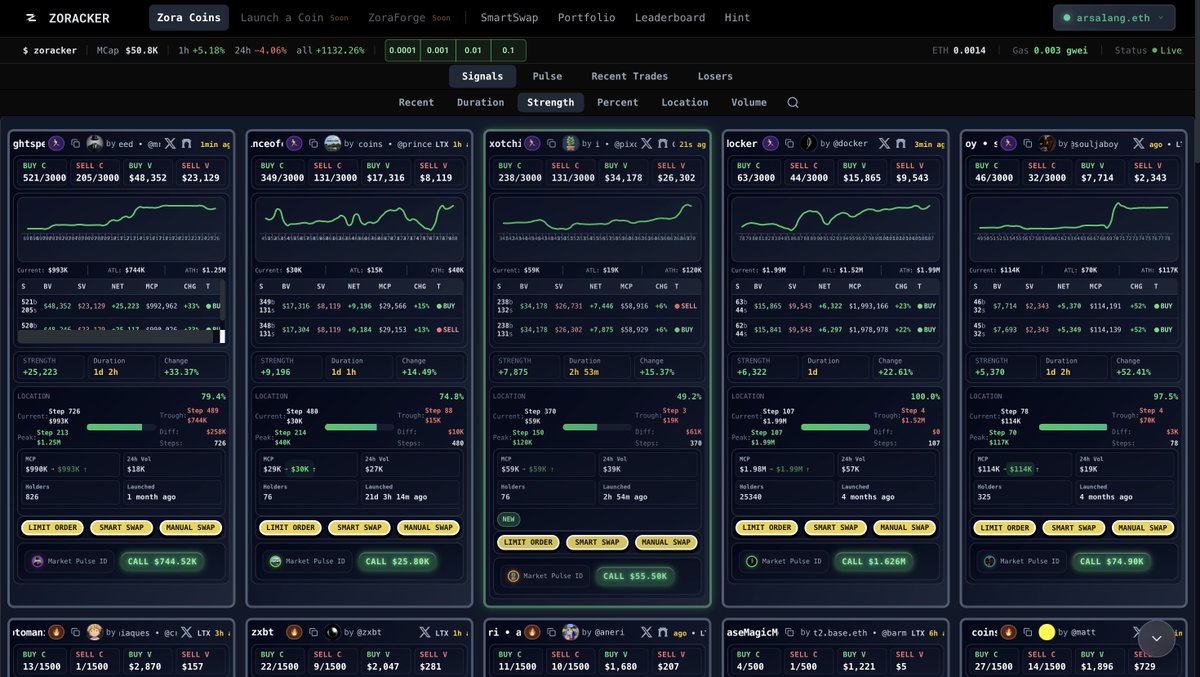Select the 0.01 amount option

coord(473,50)
